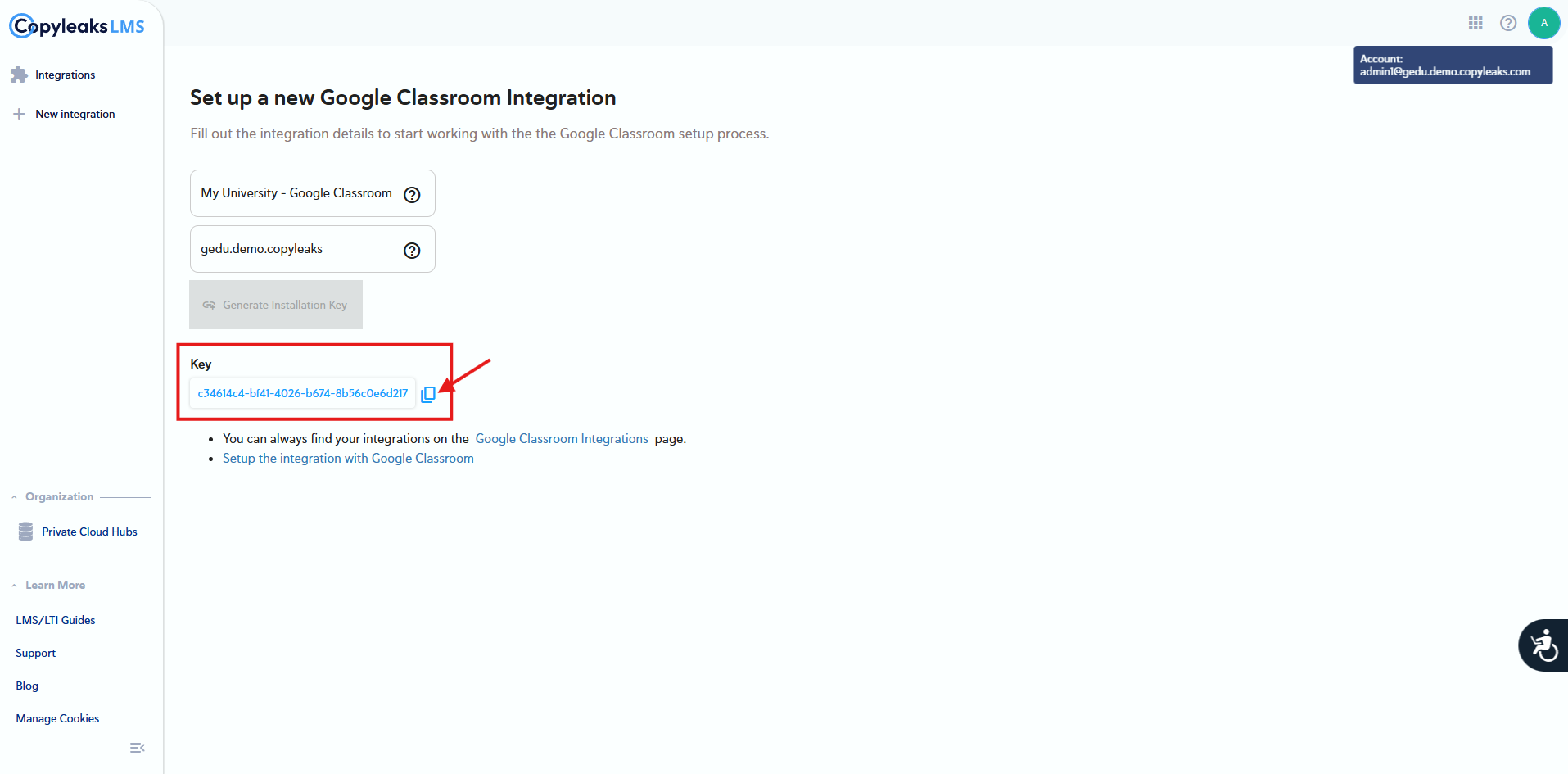Go to Integrations in sidebar
Screen dimensions: 1568x774
click(x=66, y=75)
